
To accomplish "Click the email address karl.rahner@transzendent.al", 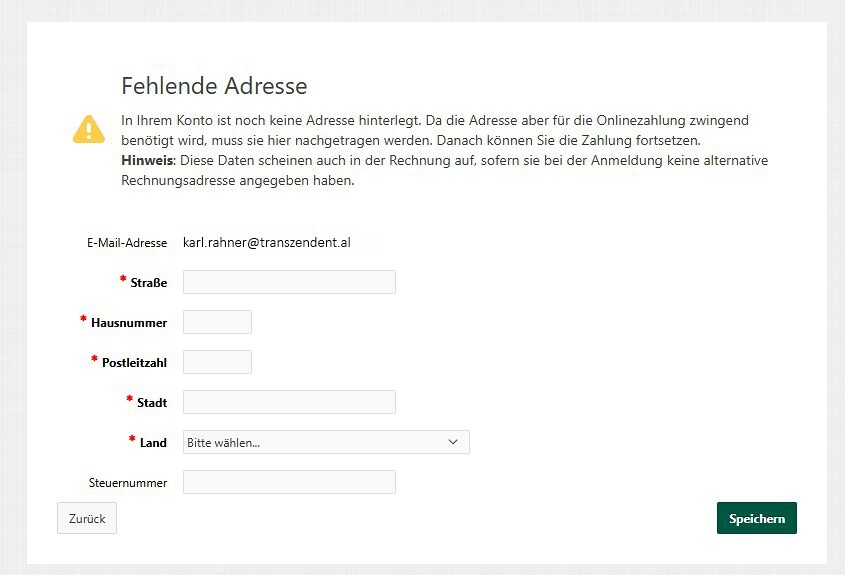I will [x=267, y=243].
